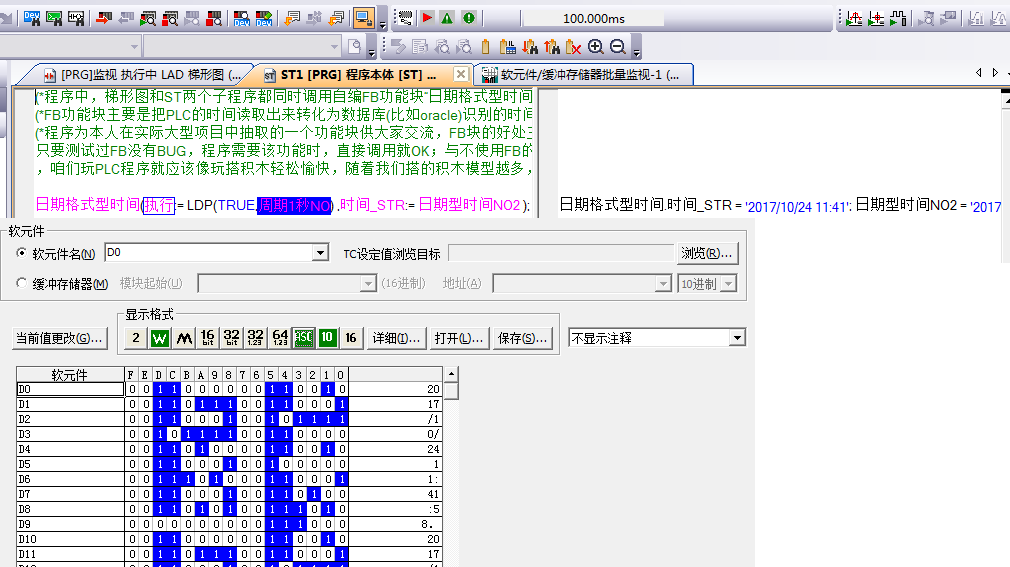Switch to the LAD 梯形图 monitor tab
The width and height of the screenshot is (1010, 567).
tap(140, 75)
